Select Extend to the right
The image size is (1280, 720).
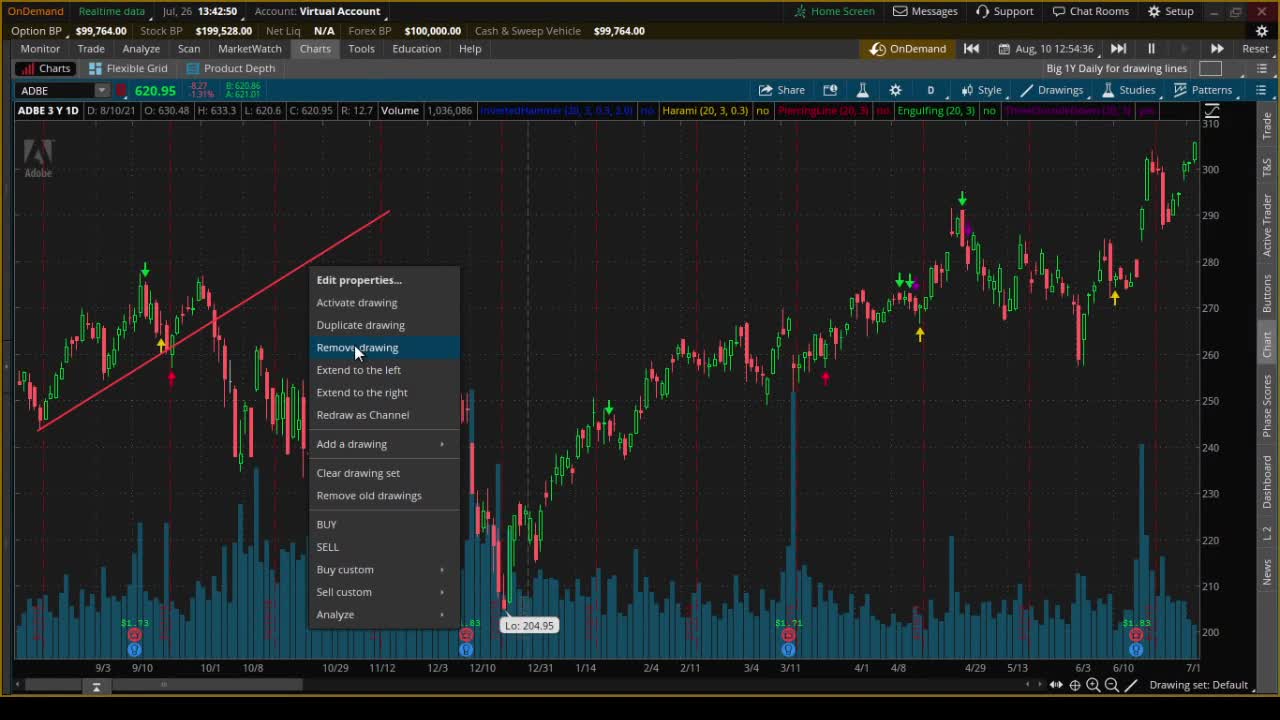[384, 392]
